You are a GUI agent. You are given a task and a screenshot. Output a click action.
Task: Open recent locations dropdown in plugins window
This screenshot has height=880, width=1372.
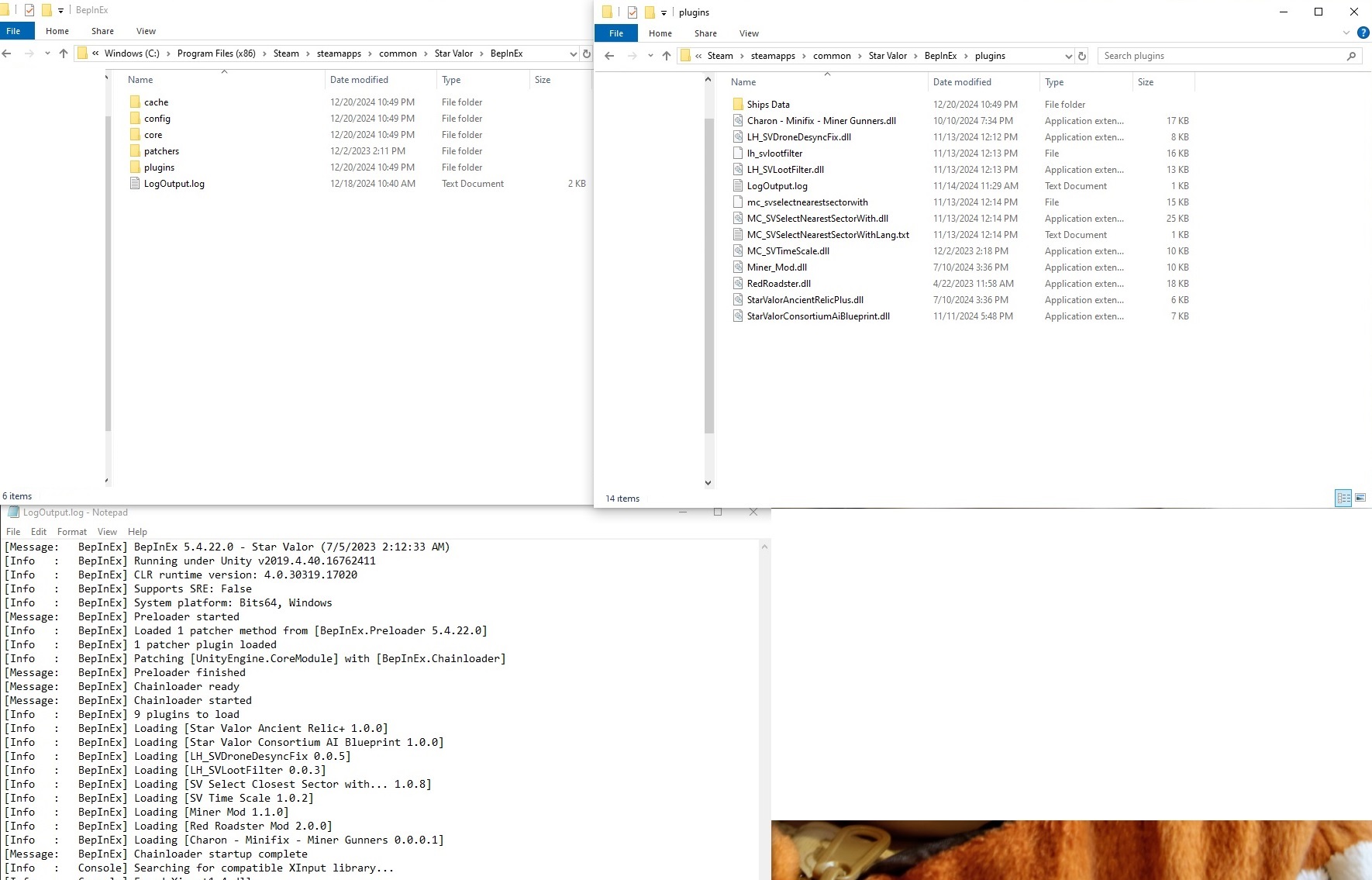tap(650, 56)
